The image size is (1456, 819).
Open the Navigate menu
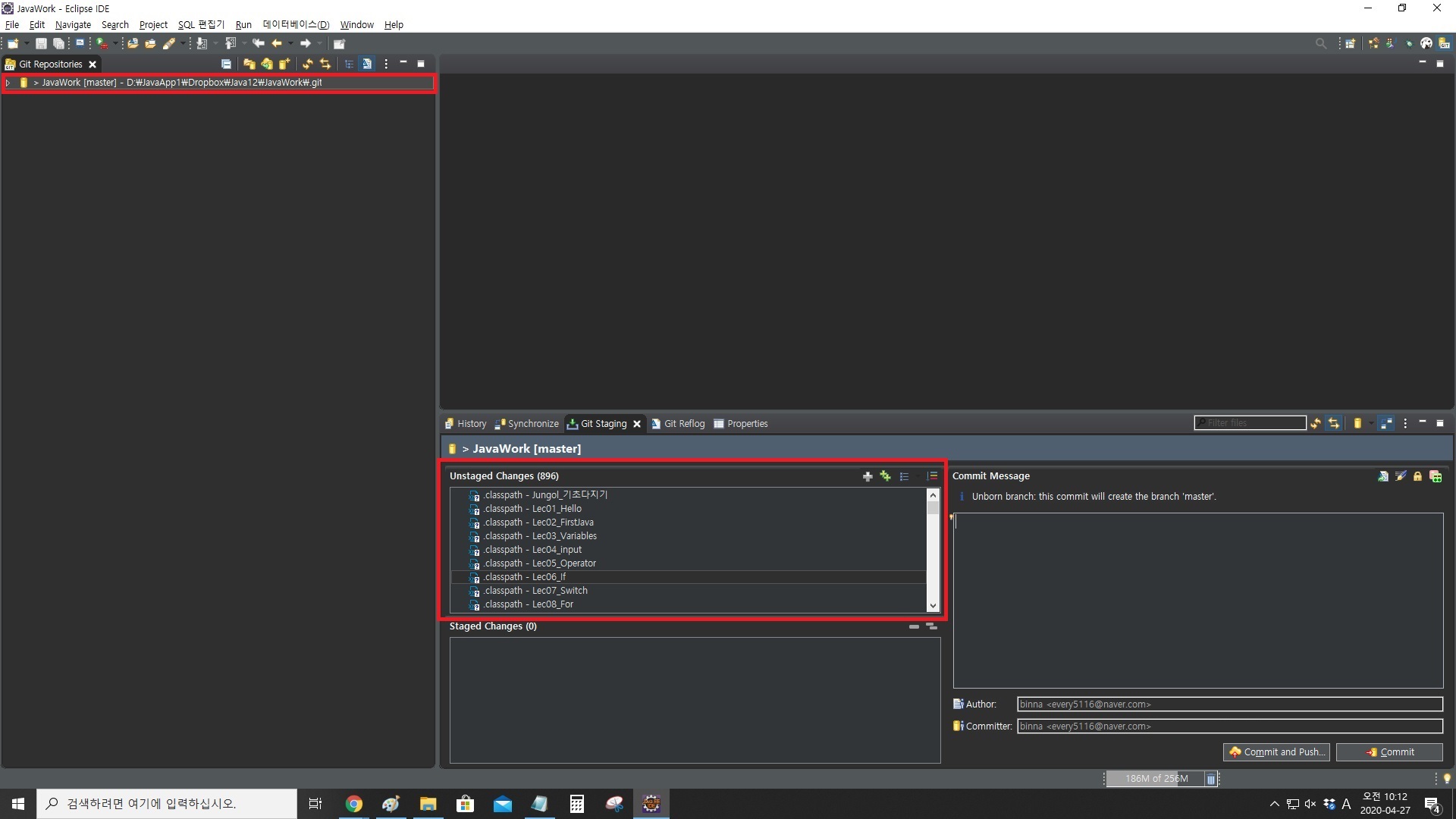(73, 24)
